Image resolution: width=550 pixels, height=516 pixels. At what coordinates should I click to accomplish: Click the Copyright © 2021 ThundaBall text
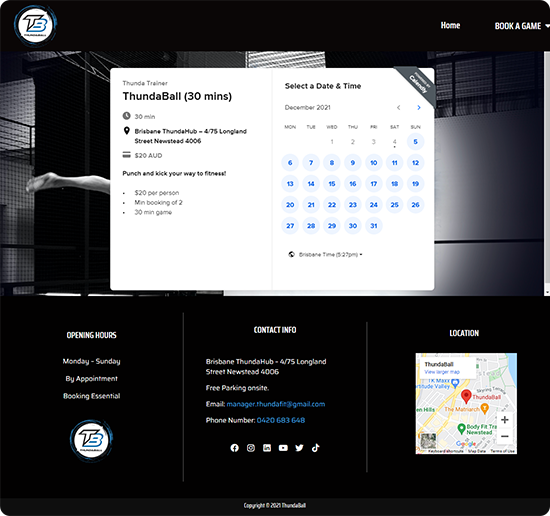(275, 505)
